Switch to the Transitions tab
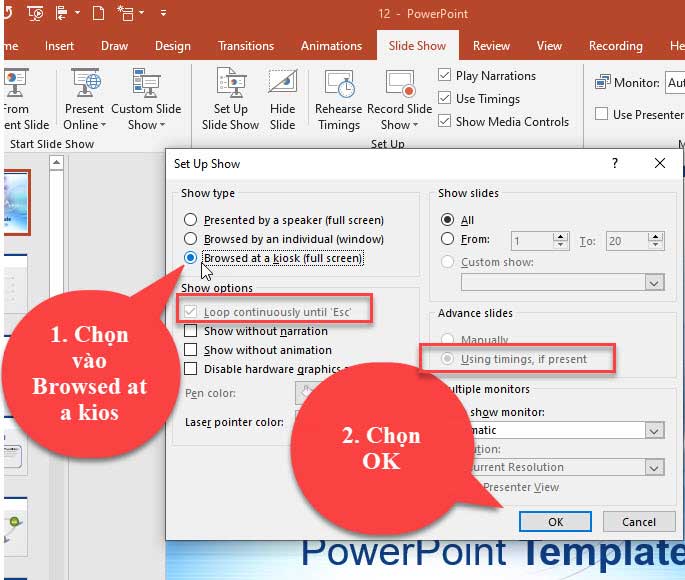The height and width of the screenshot is (580, 685). click(x=246, y=46)
